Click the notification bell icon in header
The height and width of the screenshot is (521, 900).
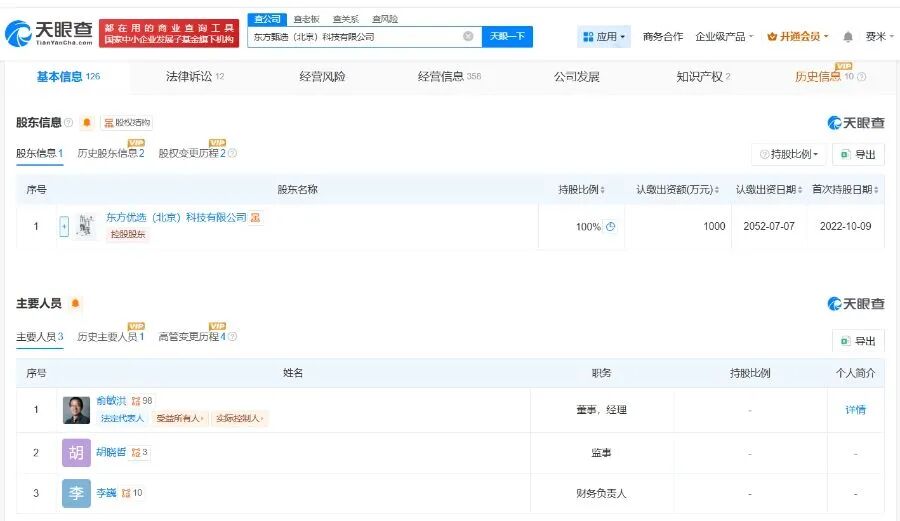coord(848,37)
